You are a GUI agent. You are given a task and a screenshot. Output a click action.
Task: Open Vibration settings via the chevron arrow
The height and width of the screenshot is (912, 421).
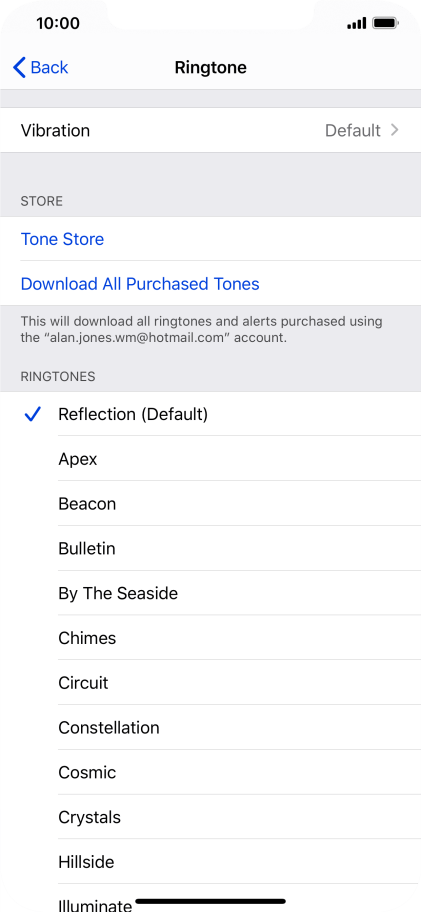tap(395, 130)
